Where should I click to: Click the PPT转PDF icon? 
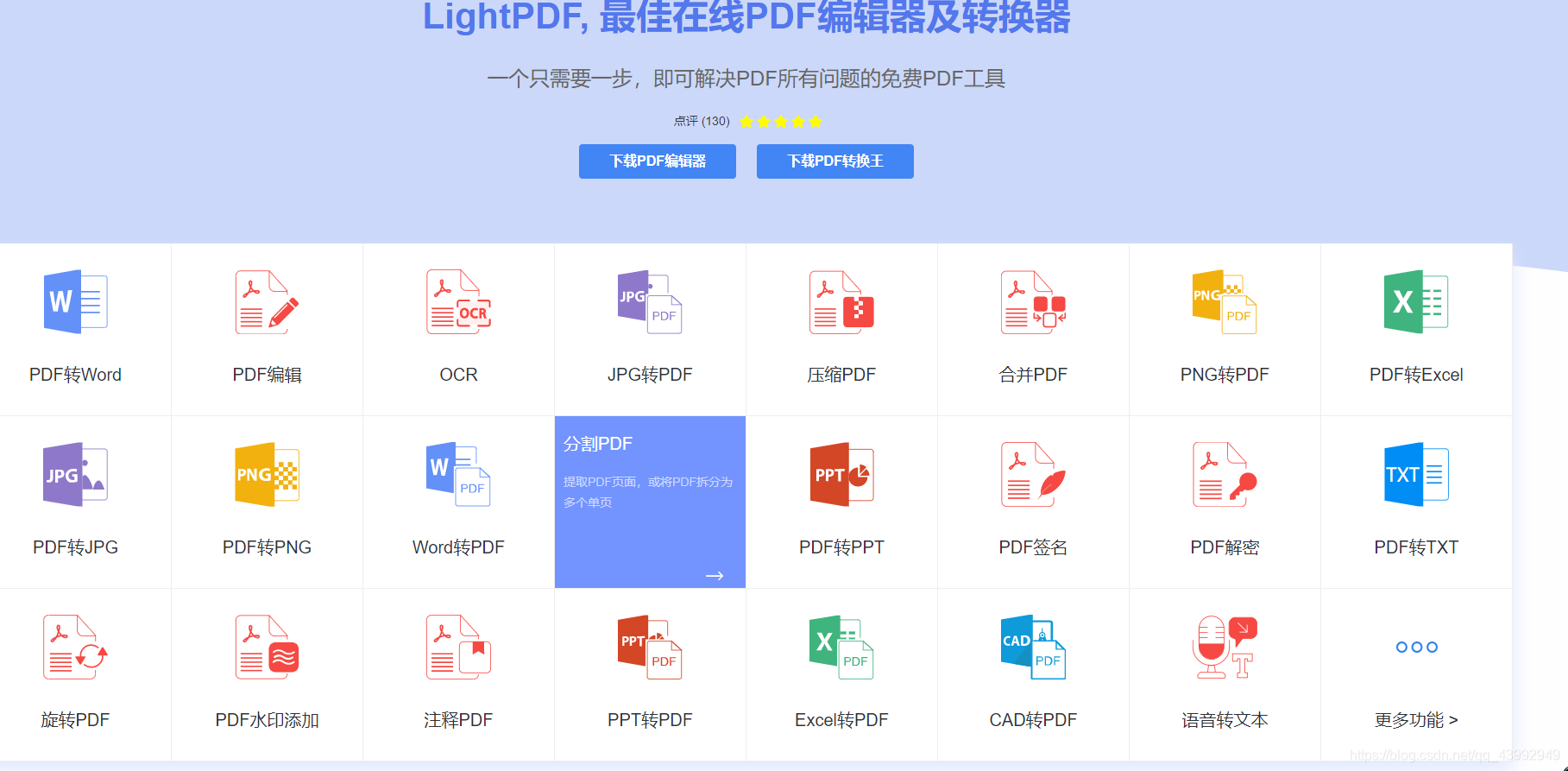(x=650, y=647)
